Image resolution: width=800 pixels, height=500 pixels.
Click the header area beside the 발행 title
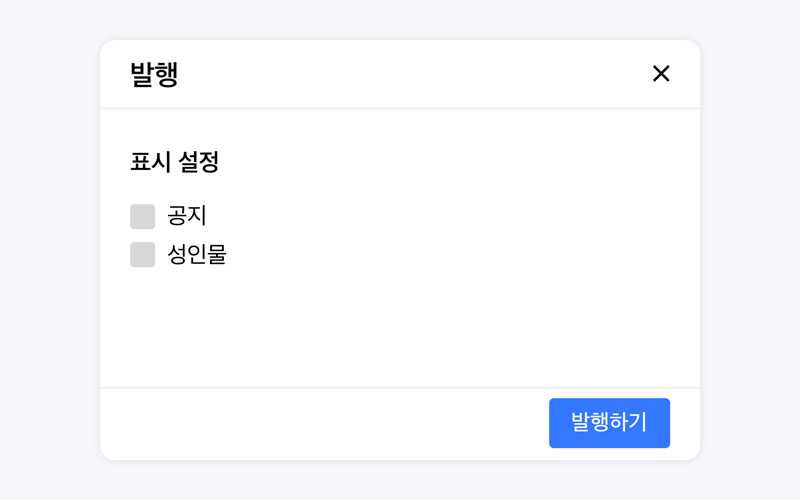coord(408,74)
